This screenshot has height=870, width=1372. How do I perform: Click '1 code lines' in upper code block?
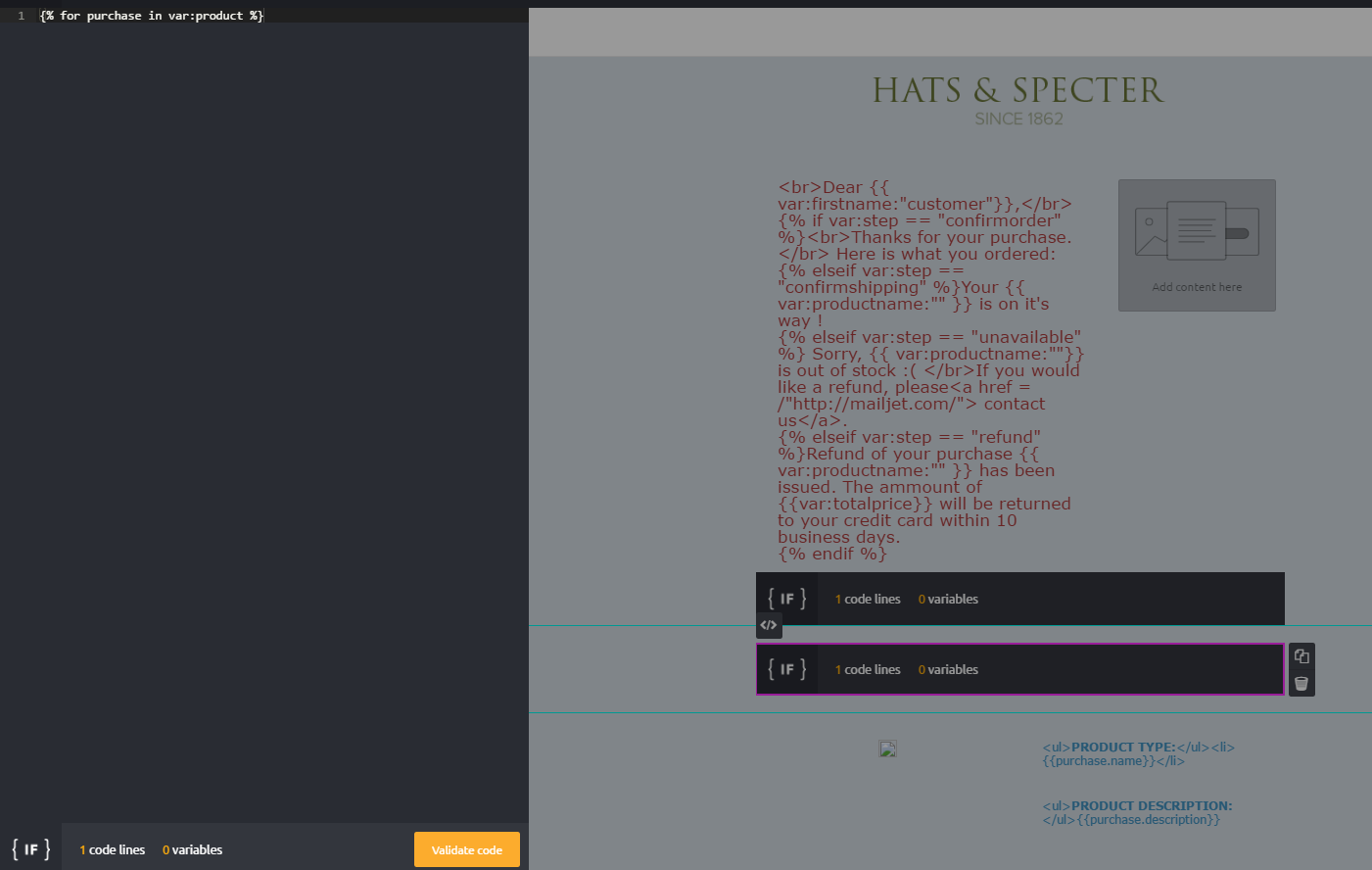[x=867, y=599]
